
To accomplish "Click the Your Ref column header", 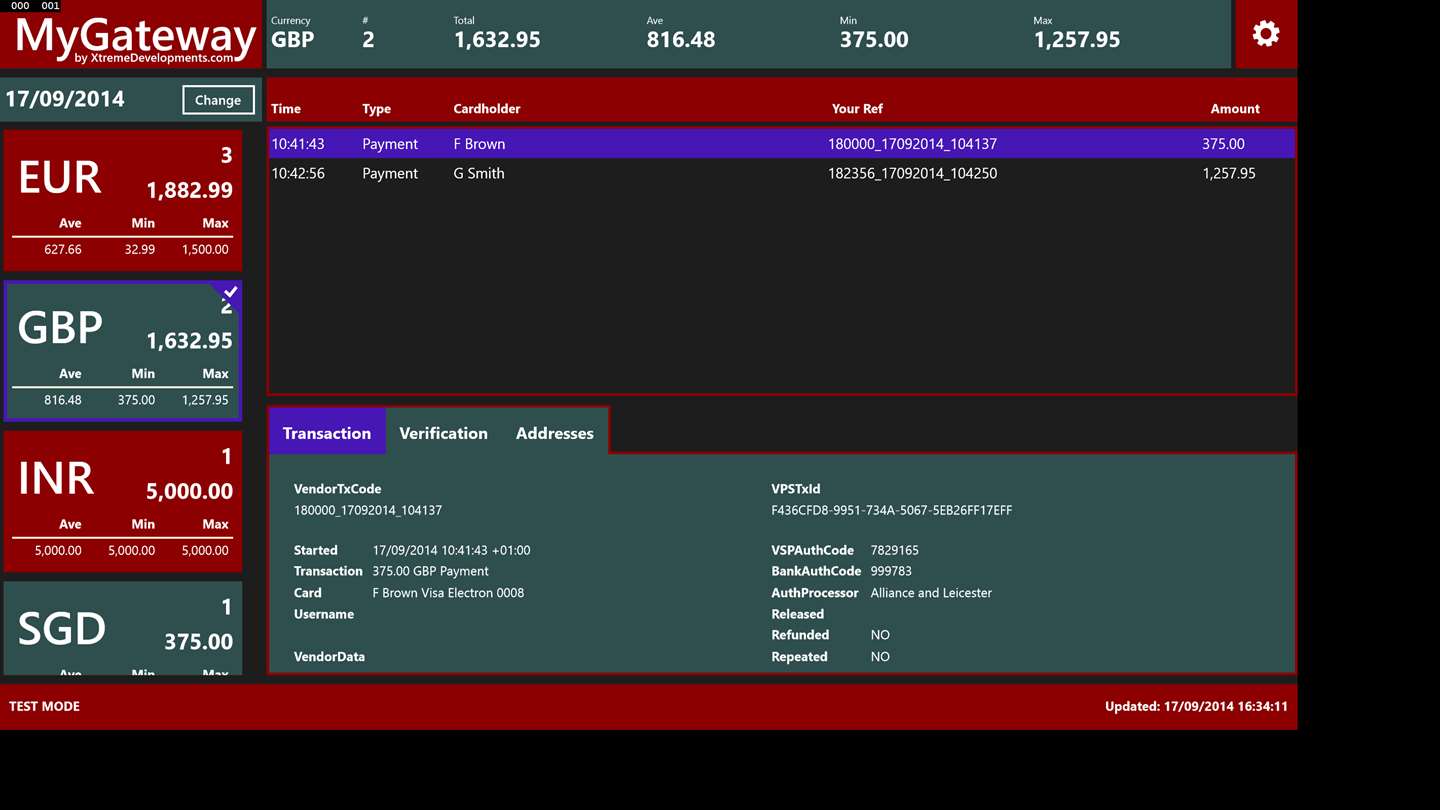I will tap(857, 108).
